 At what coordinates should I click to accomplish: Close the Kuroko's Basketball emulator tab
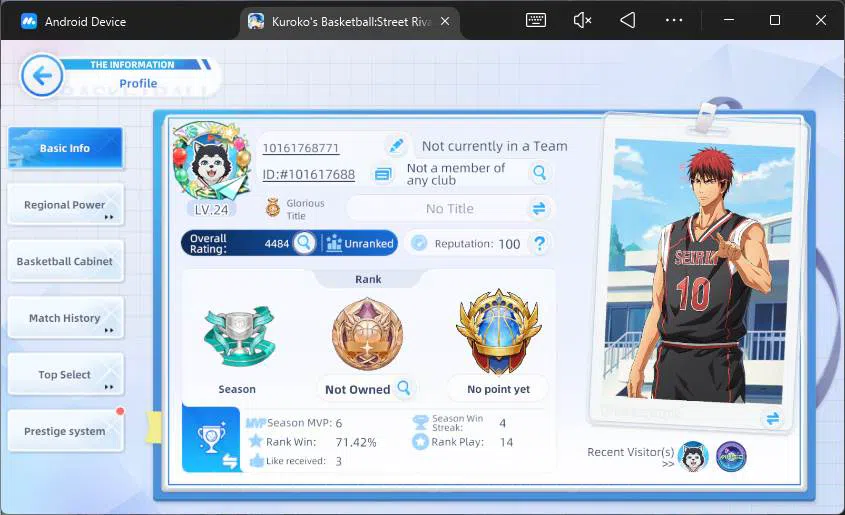(x=445, y=21)
